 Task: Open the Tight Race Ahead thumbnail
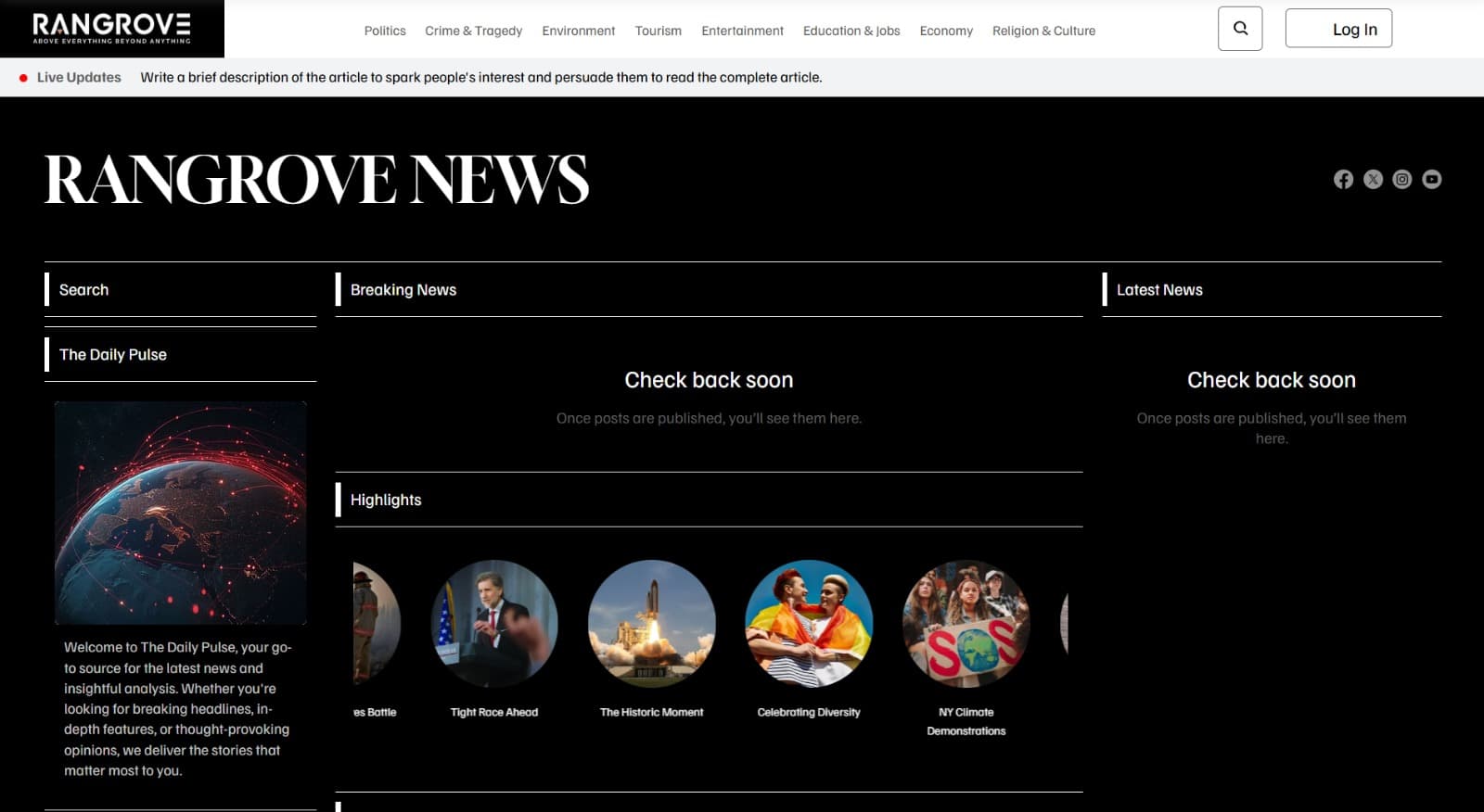coord(494,624)
